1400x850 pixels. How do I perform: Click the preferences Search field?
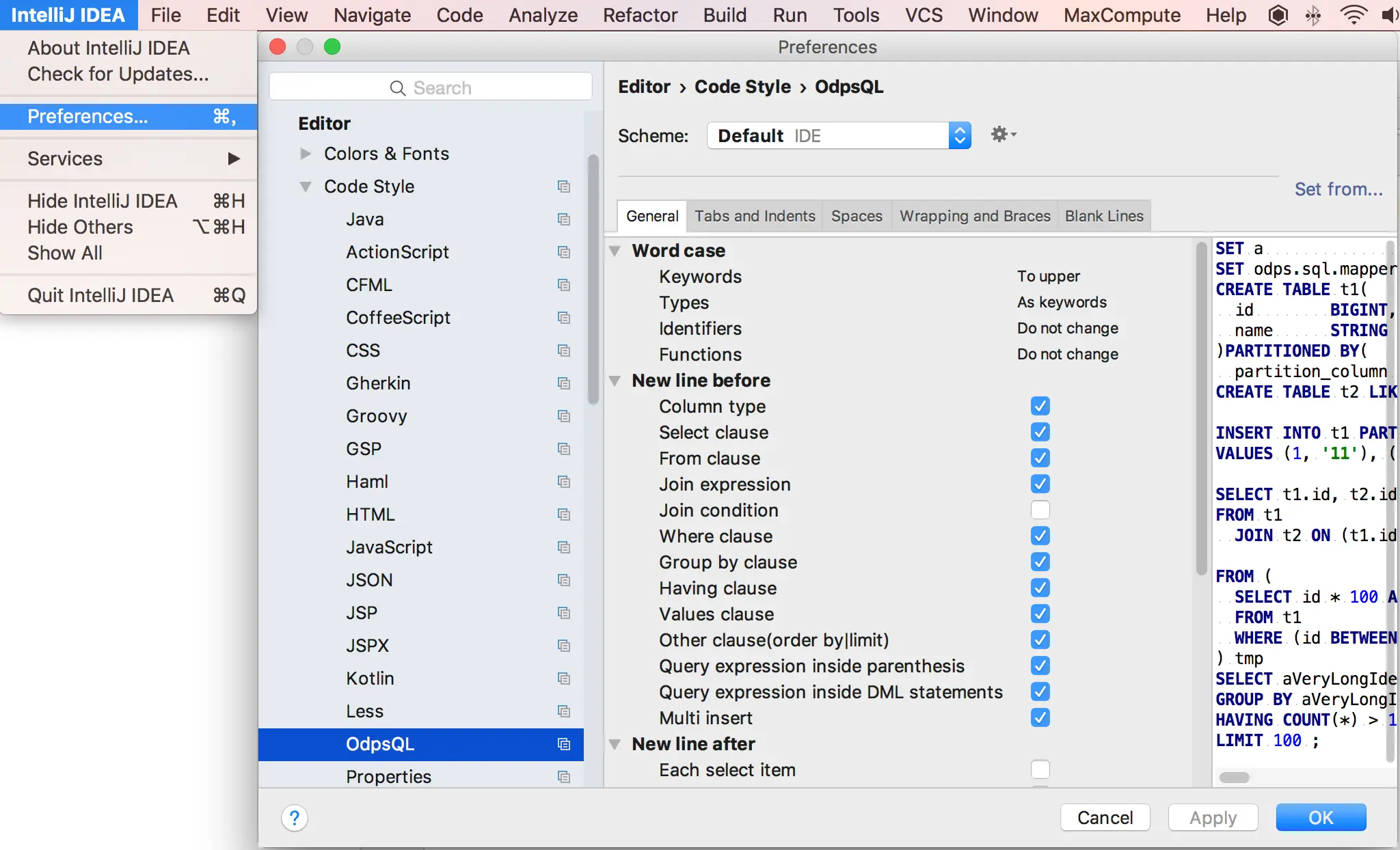tap(431, 87)
